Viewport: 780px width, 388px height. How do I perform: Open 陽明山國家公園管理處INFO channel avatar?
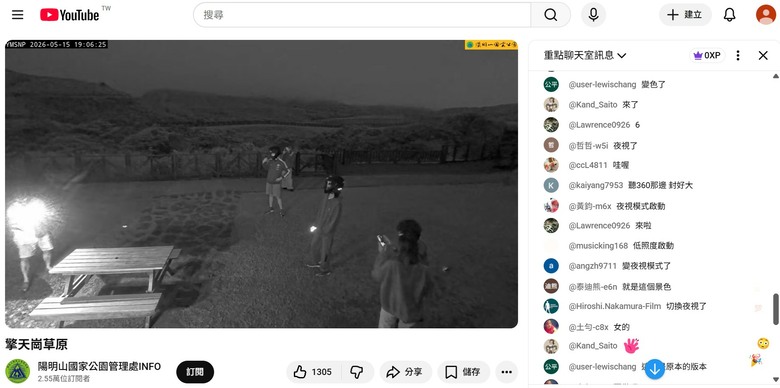[17, 371]
